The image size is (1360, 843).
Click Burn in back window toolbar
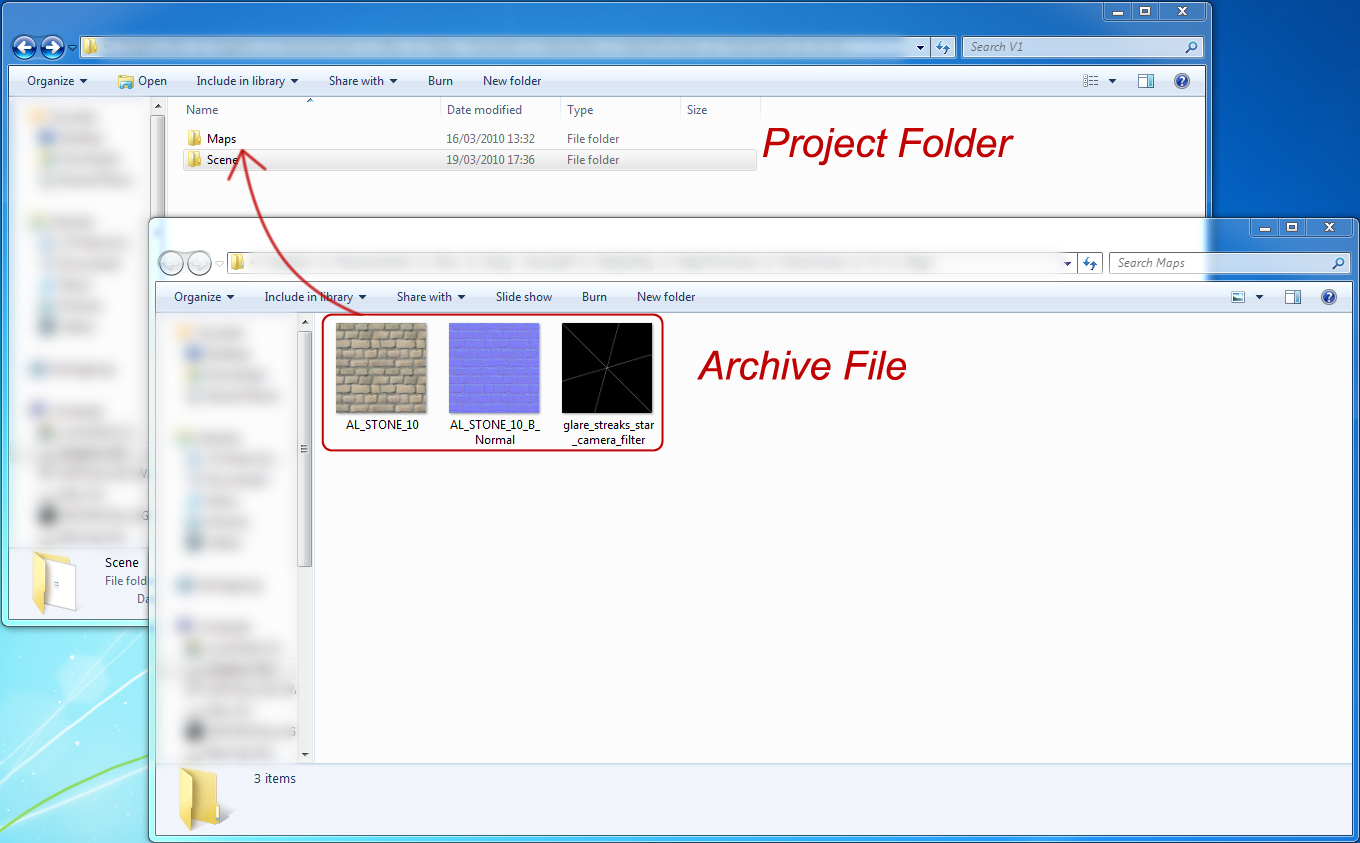coord(440,81)
